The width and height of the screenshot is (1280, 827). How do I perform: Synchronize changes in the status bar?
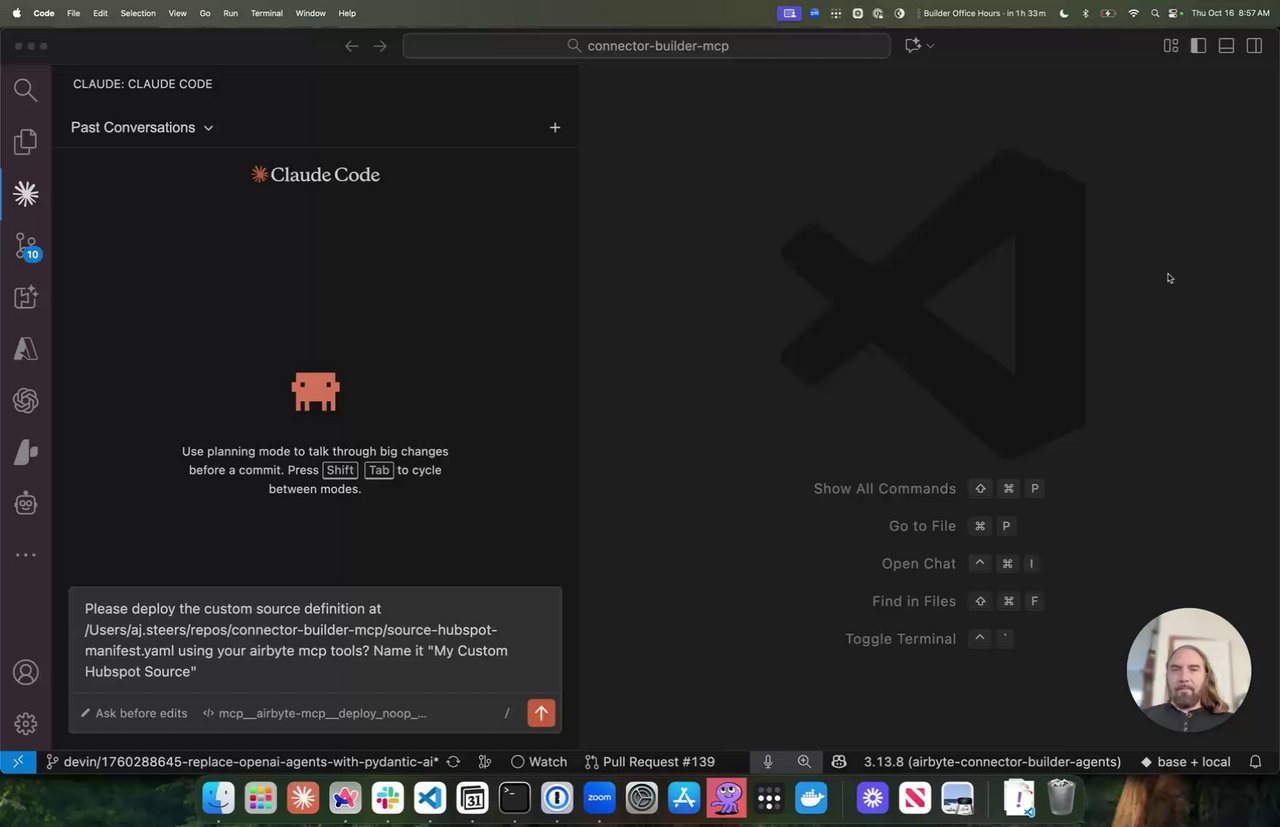(x=453, y=762)
